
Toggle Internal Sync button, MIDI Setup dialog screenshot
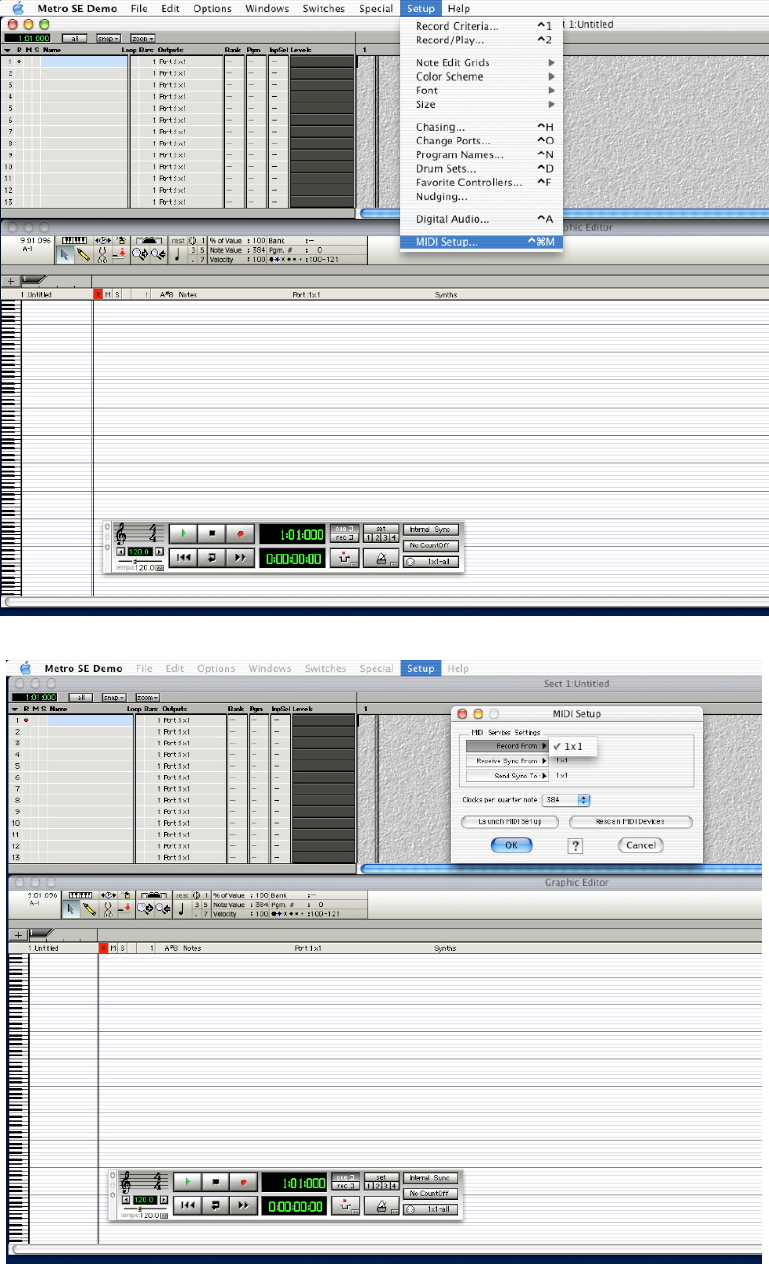pyautogui.click(x=431, y=1178)
